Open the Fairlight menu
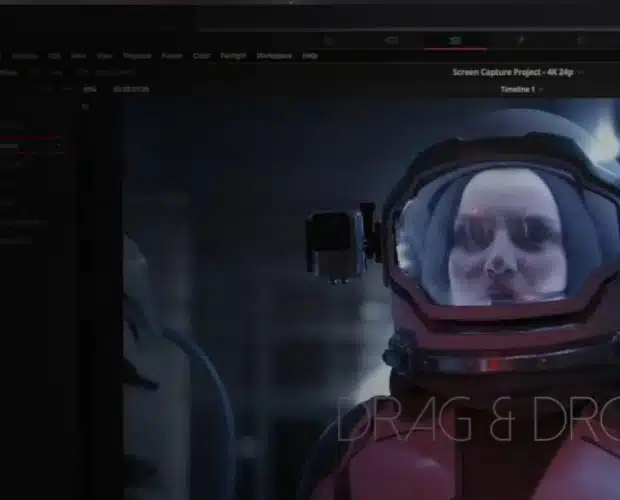 (233, 56)
